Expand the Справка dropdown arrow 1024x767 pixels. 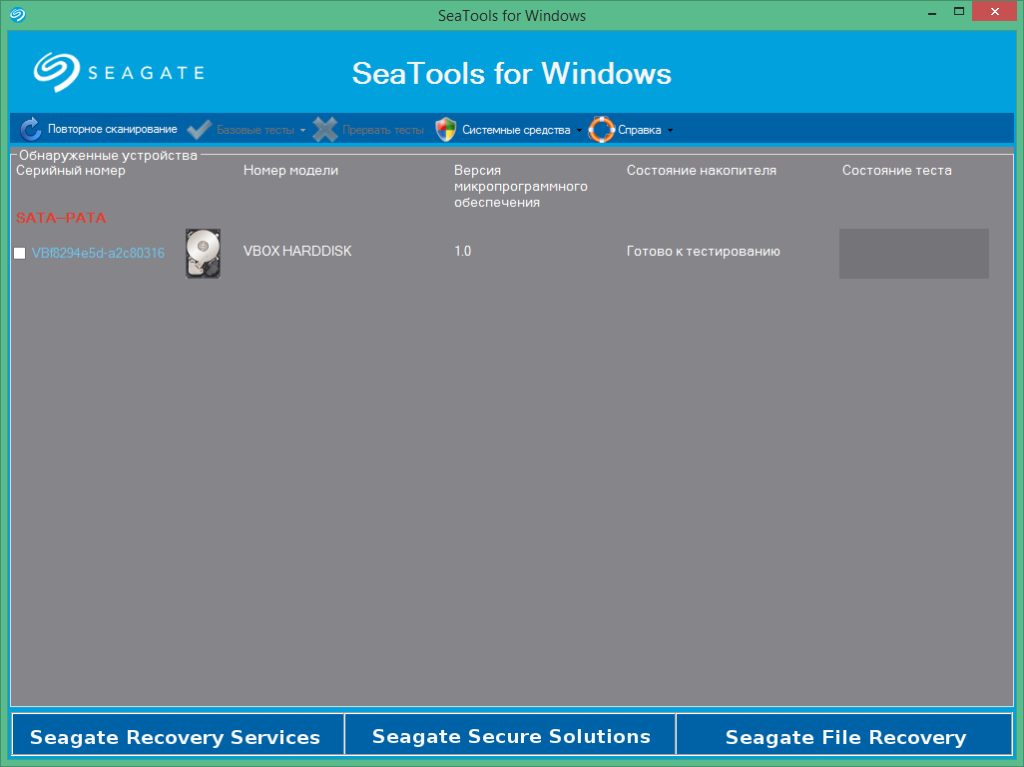pos(670,130)
